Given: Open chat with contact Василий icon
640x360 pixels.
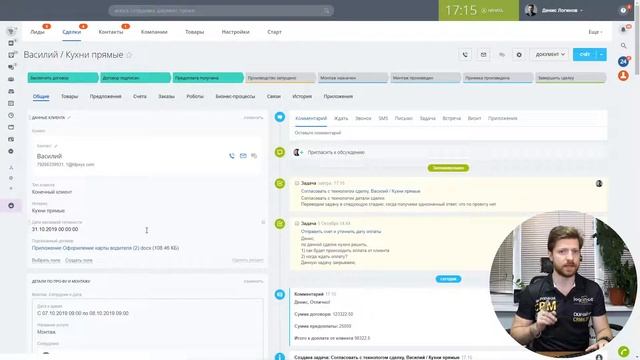Looking at the screenshot, I should pyautogui.click(x=254, y=156).
